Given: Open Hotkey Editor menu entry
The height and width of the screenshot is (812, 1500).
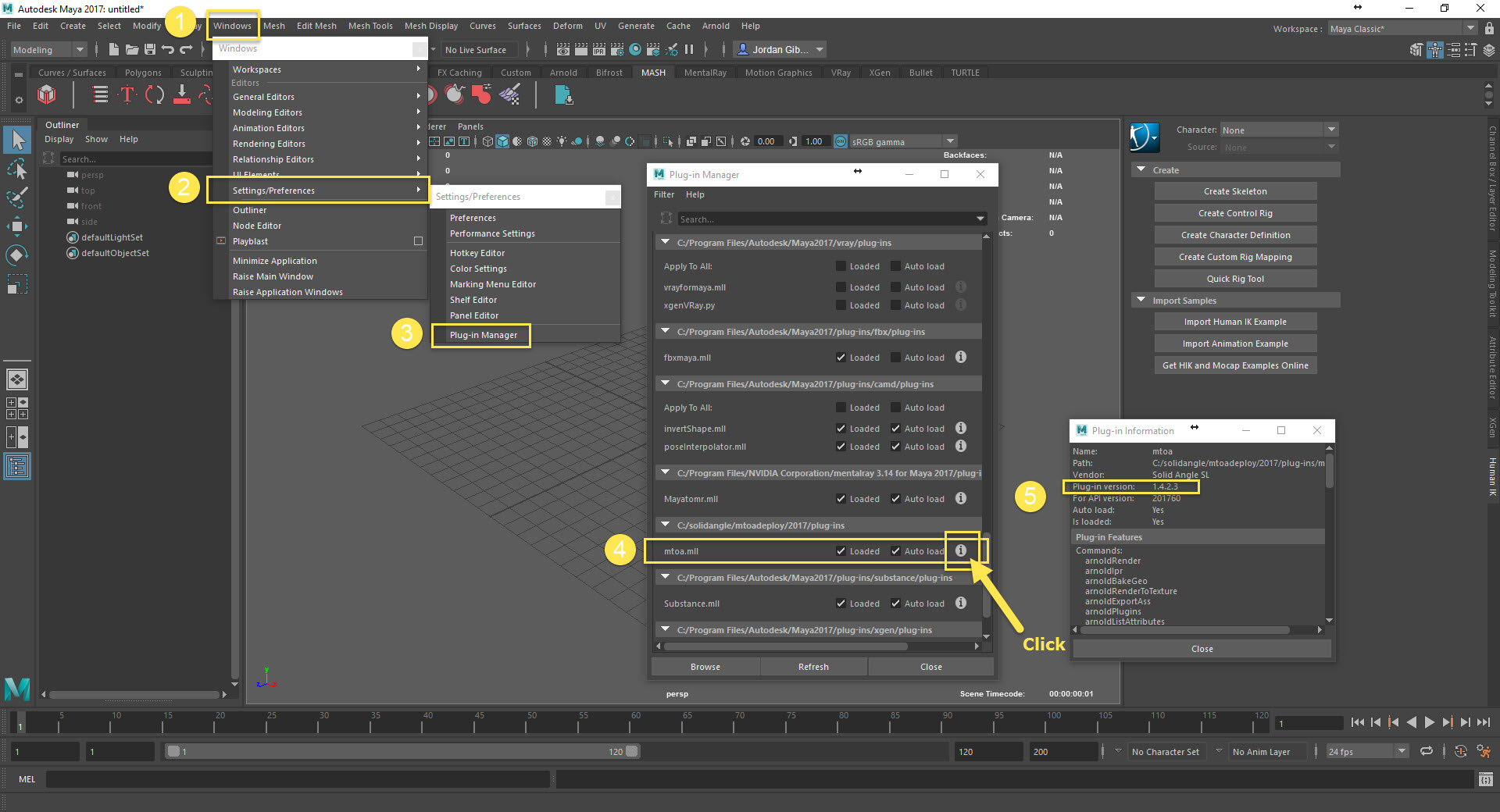Looking at the screenshot, I should coord(477,253).
